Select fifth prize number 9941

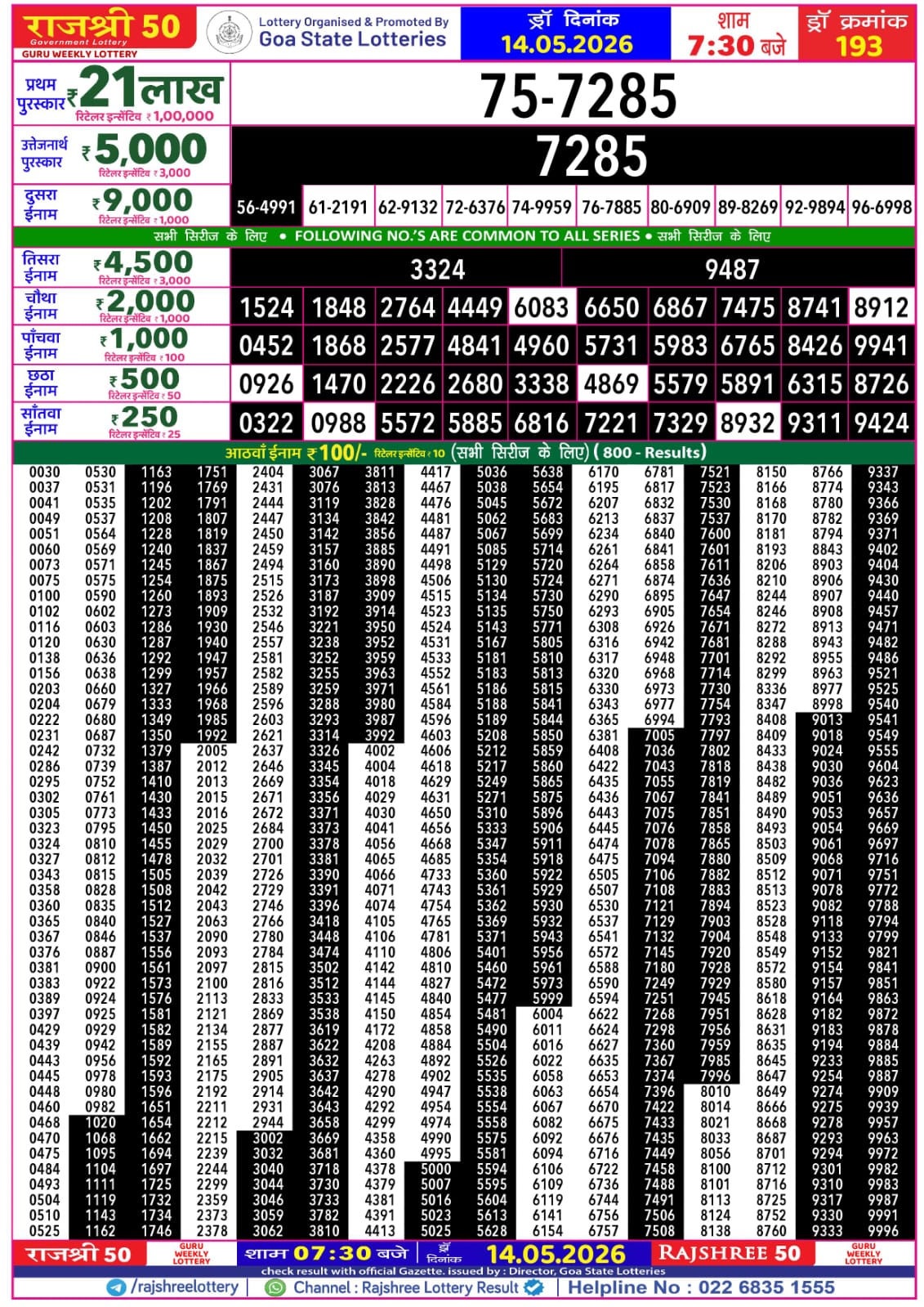[882, 346]
